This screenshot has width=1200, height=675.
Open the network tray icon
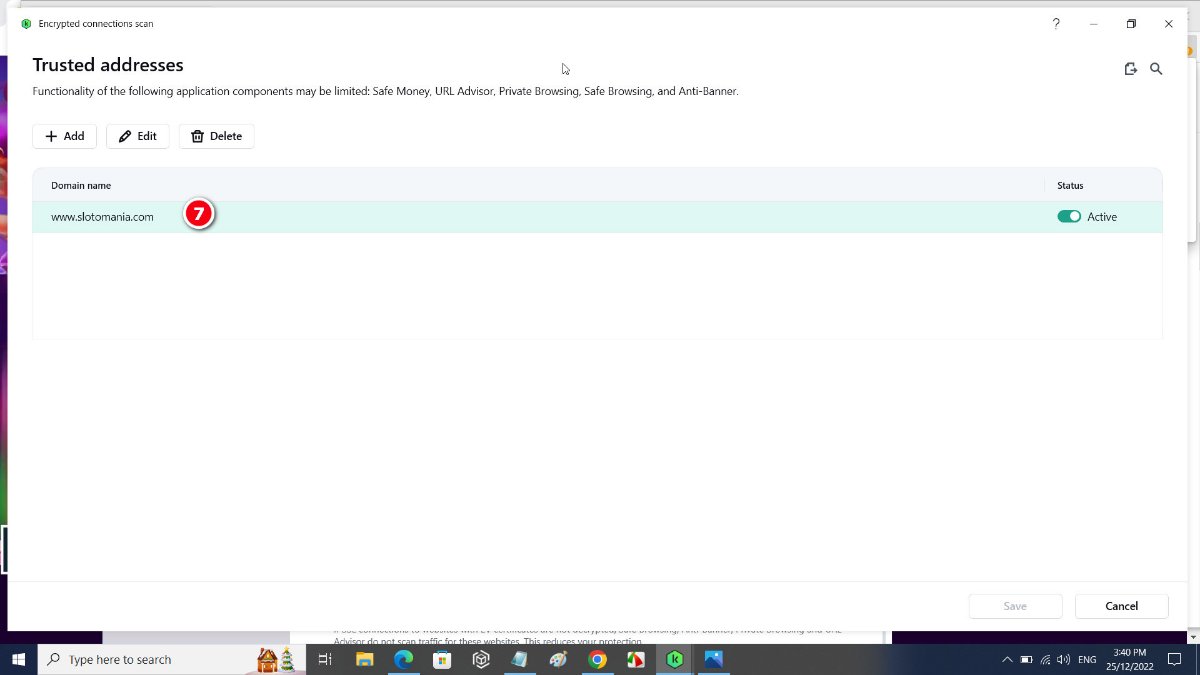pos(1045,660)
